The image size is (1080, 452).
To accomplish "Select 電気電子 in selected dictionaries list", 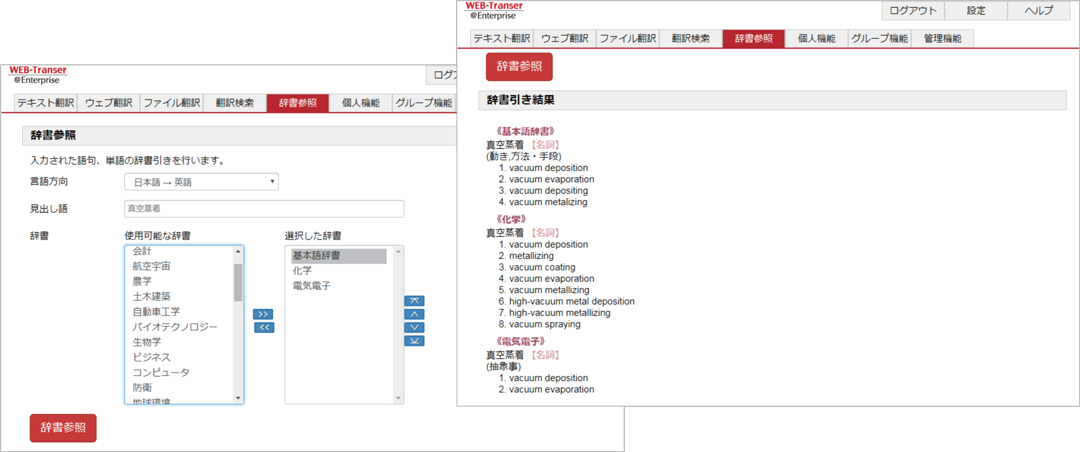I will 312,285.
